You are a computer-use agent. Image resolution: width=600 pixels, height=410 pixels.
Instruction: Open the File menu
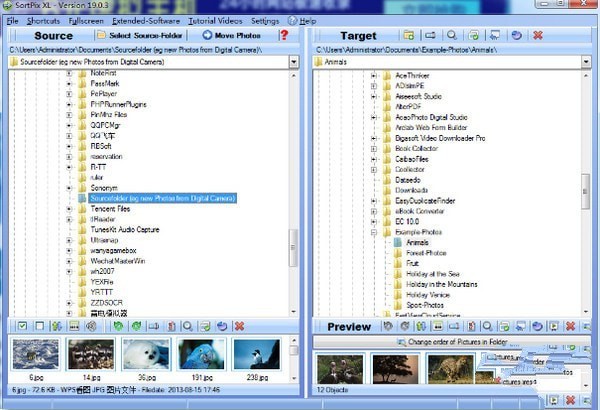[12, 21]
